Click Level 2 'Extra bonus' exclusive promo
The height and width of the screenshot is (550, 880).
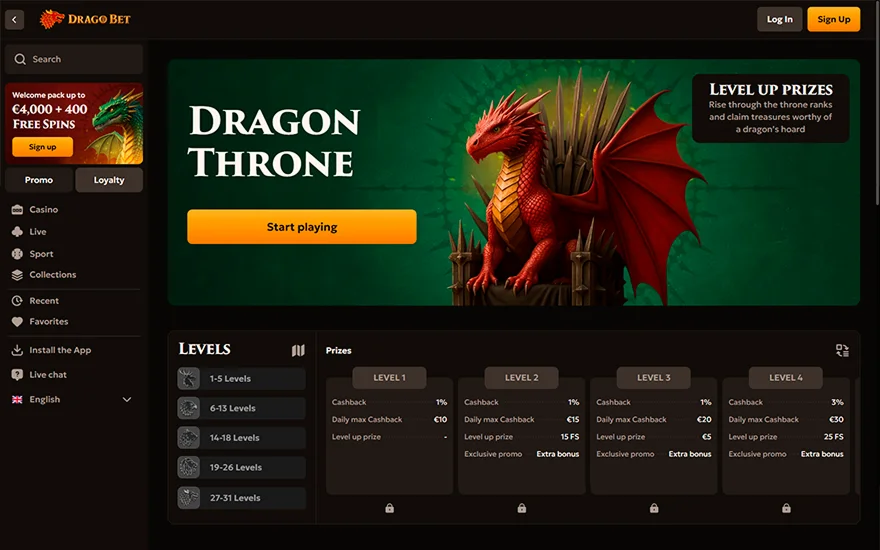(x=557, y=454)
